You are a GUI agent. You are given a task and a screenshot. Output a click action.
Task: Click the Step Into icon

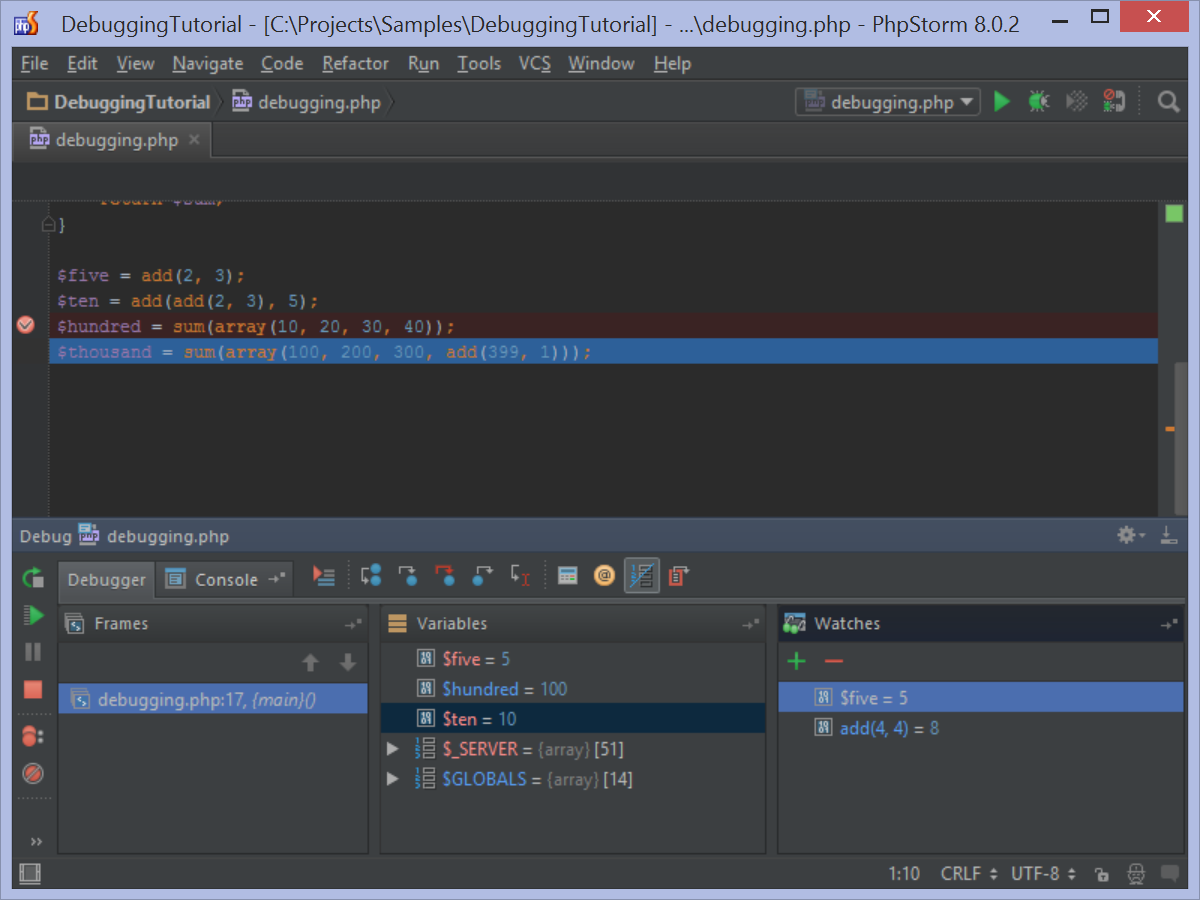click(x=407, y=575)
